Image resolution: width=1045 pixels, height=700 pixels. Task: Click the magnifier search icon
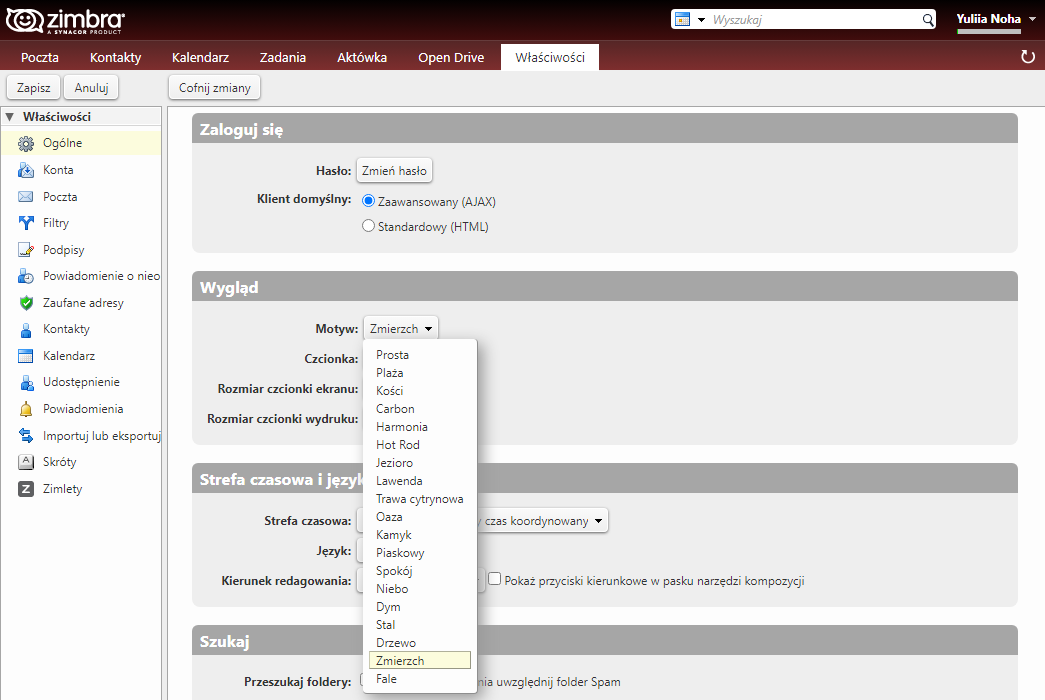tap(927, 20)
